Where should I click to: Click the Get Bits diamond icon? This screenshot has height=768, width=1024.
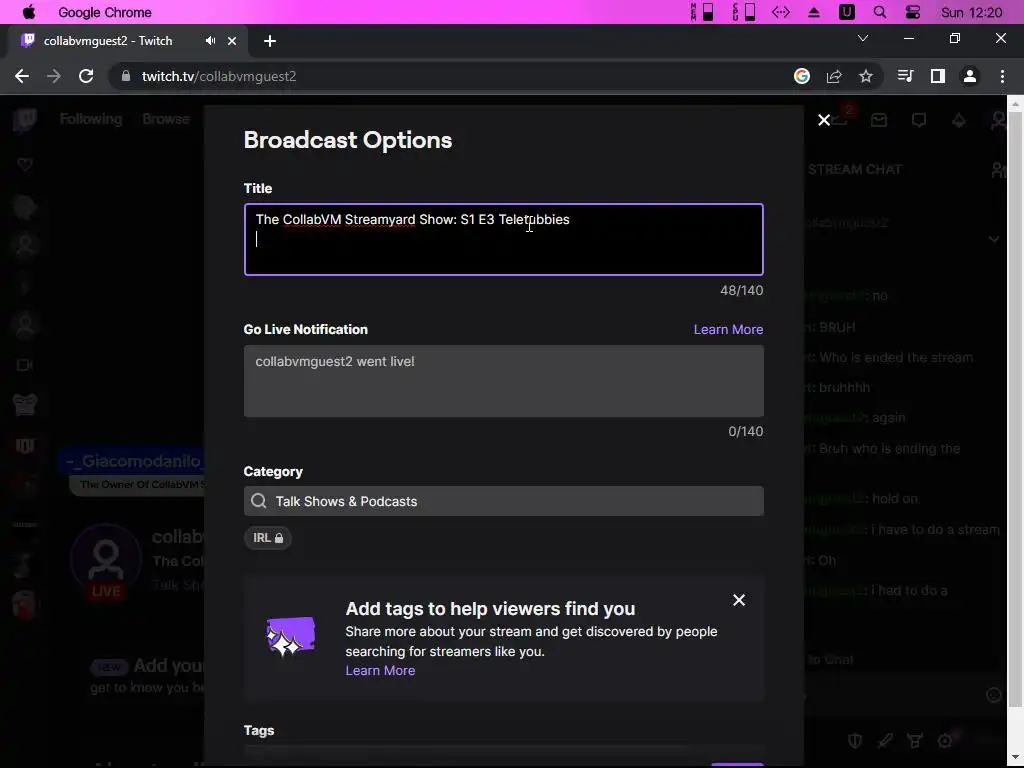[959, 120]
